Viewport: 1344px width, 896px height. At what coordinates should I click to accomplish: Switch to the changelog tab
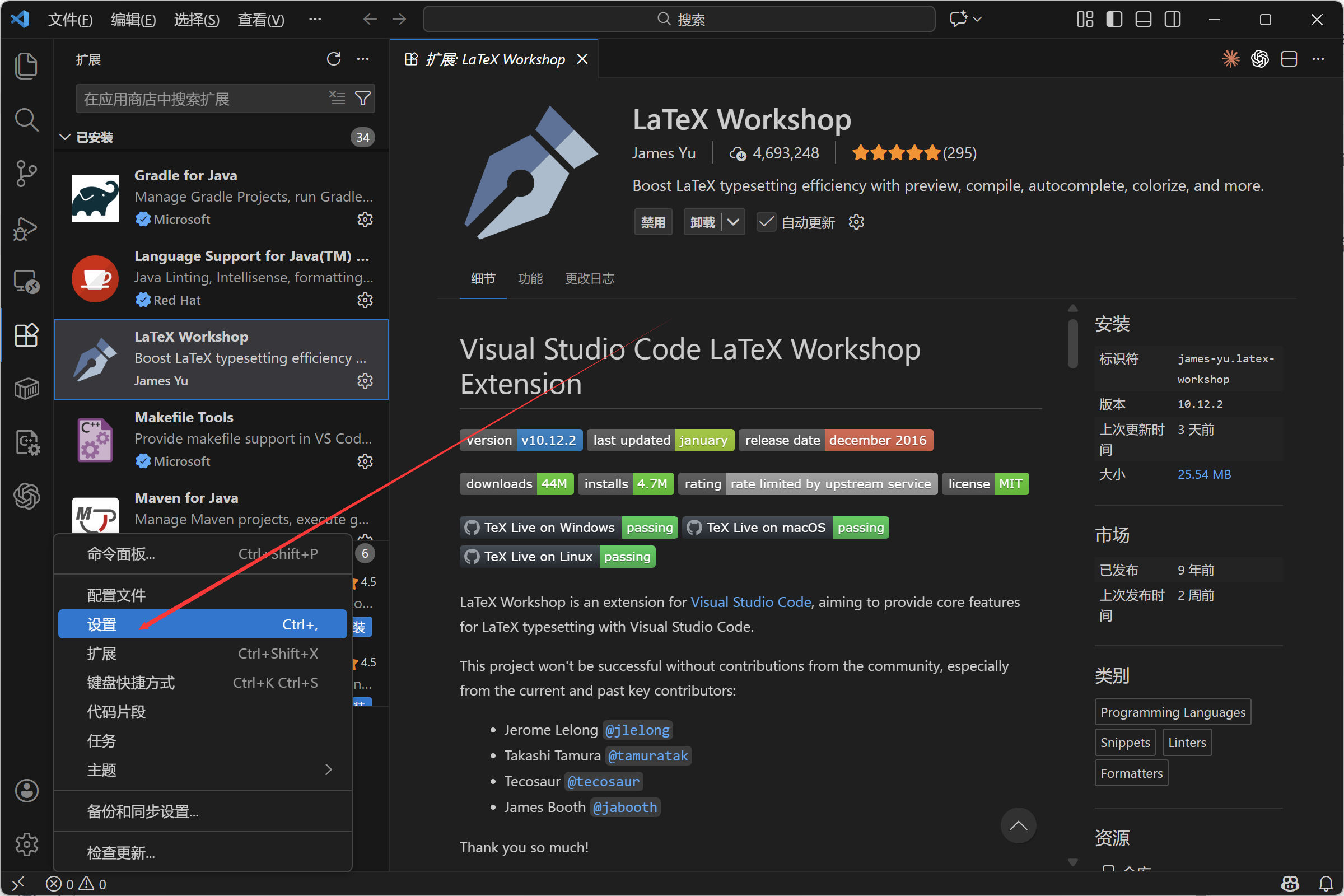coord(589,278)
